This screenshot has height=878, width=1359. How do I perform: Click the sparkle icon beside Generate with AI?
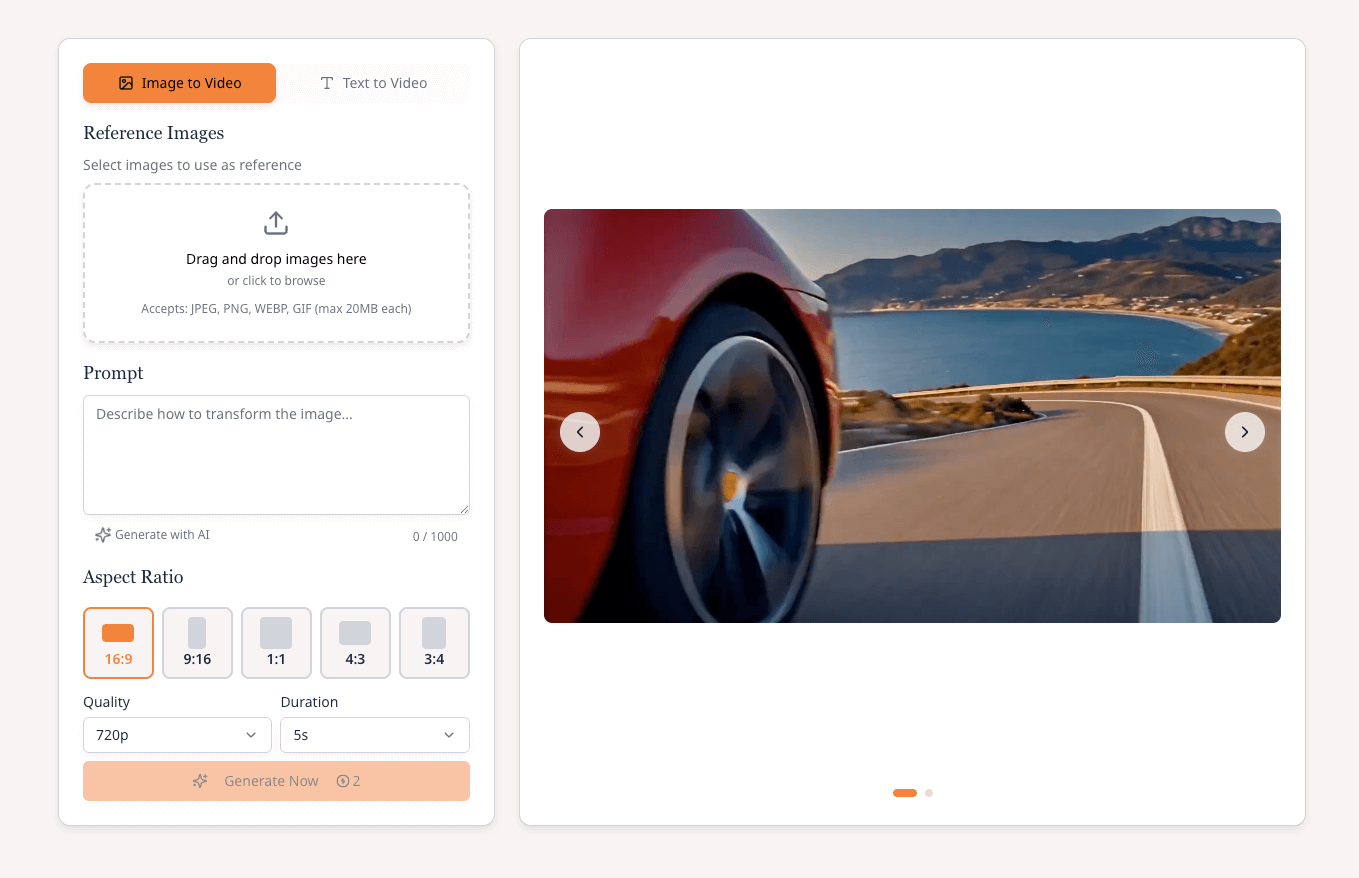(x=101, y=534)
